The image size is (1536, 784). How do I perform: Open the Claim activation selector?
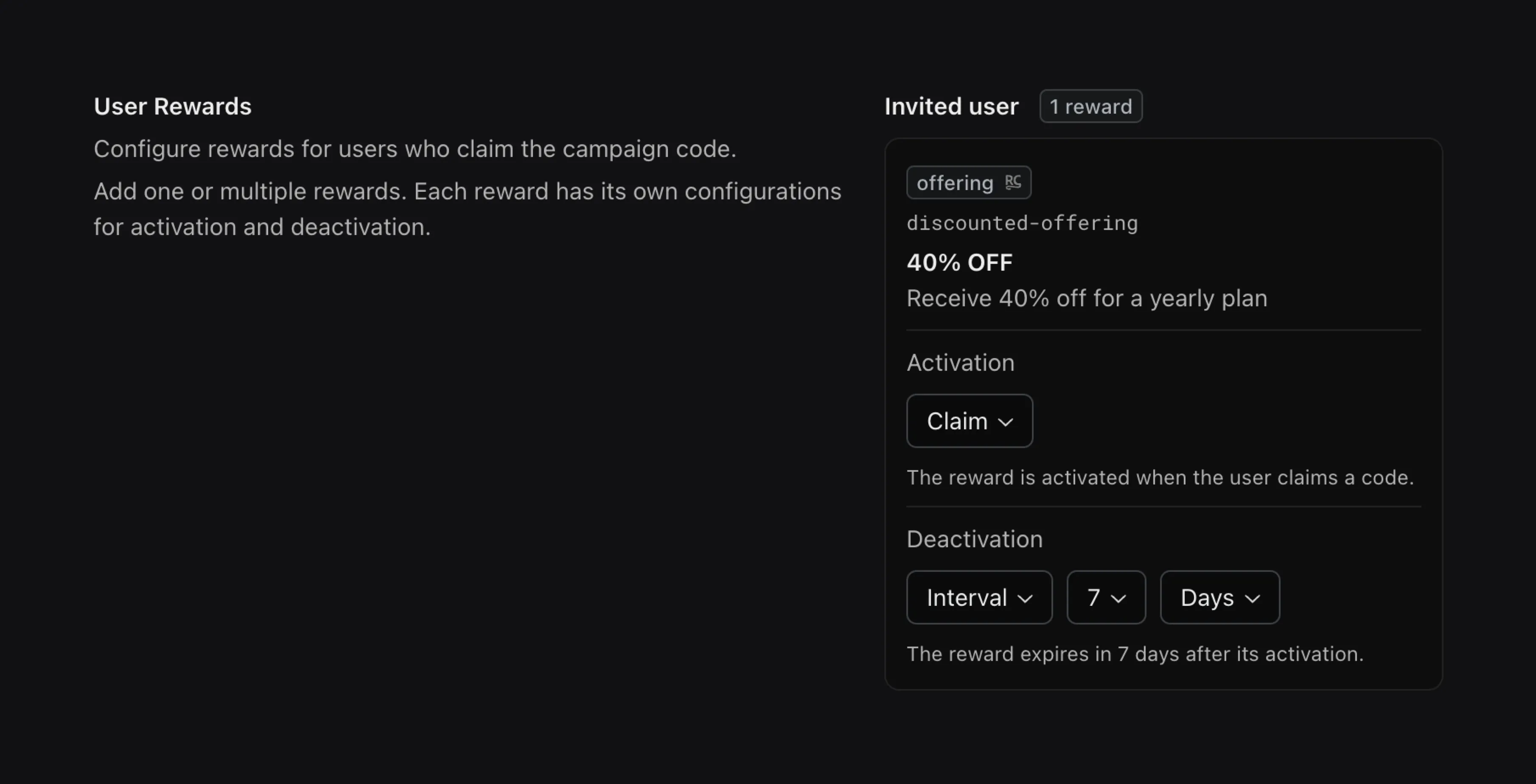[969, 420]
